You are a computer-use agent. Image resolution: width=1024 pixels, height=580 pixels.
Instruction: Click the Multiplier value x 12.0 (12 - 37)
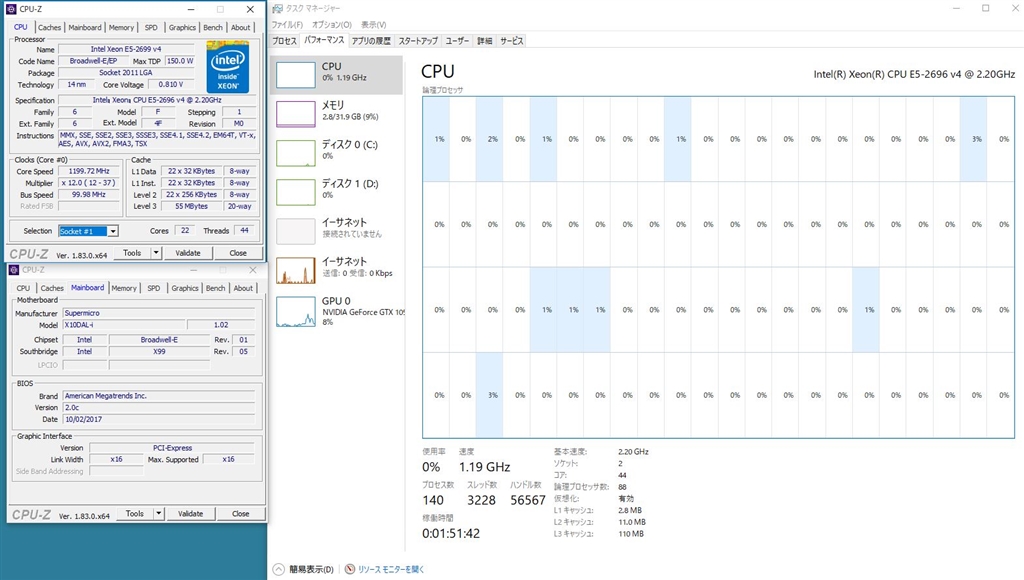[x=89, y=183]
